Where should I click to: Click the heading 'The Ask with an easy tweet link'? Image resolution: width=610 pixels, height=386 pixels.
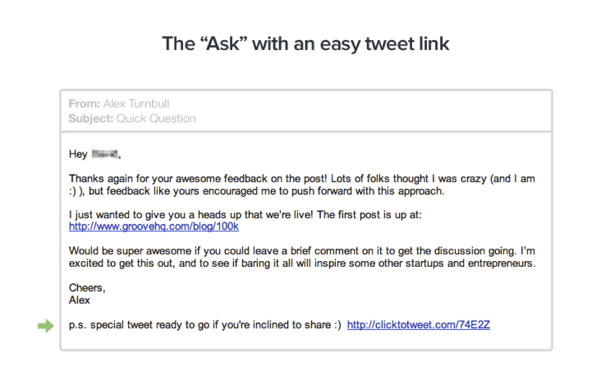pyautogui.click(x=305, y=44)
